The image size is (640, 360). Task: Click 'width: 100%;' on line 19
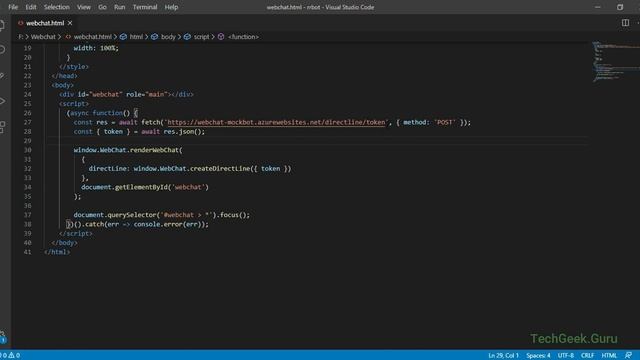tap(96, 48)
